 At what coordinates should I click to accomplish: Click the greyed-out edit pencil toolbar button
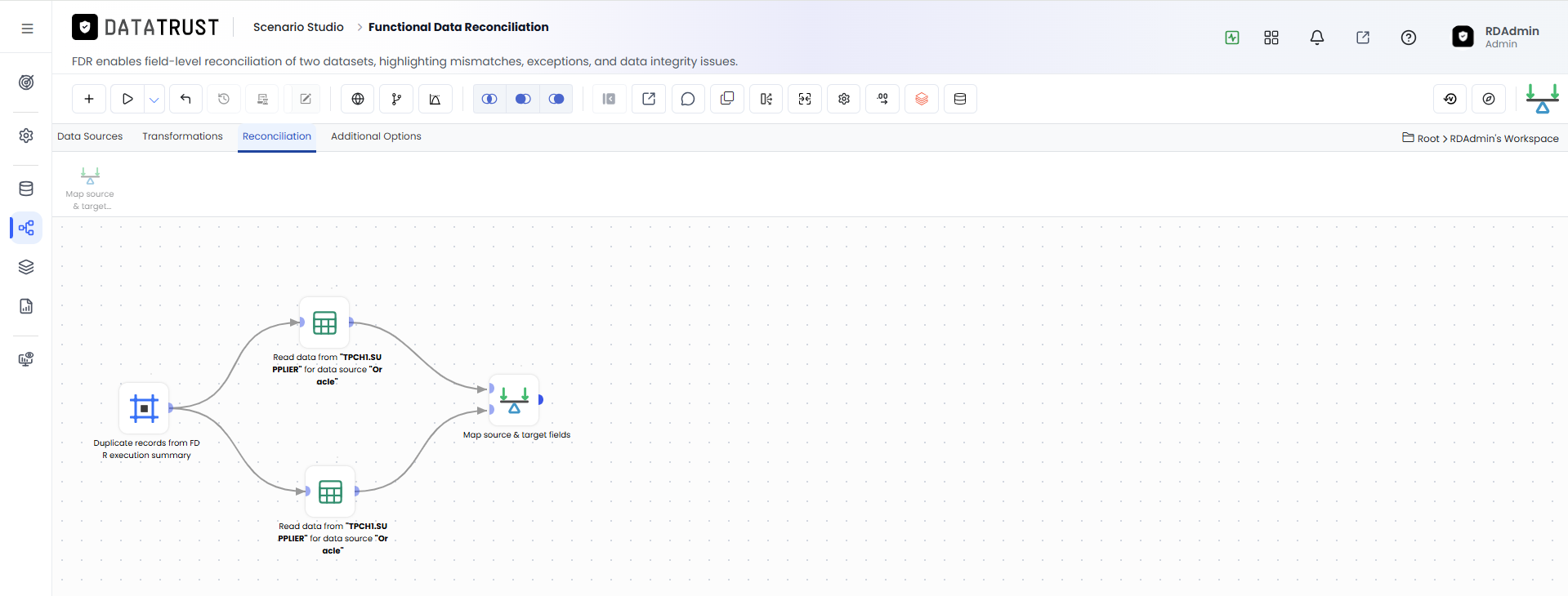(306, 99)
